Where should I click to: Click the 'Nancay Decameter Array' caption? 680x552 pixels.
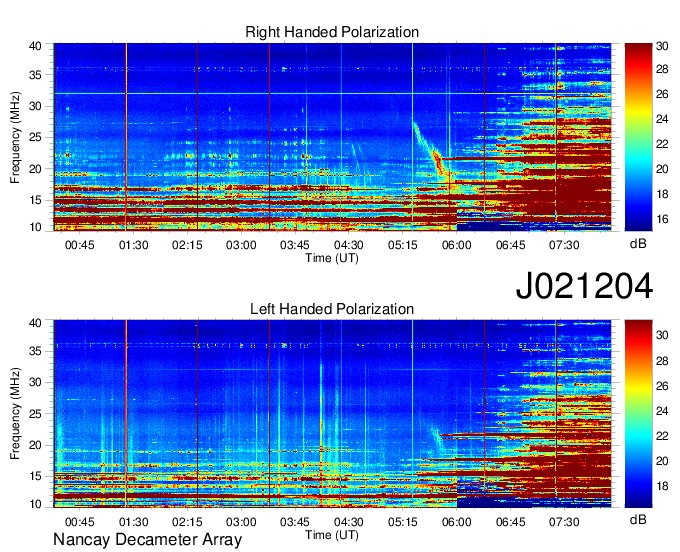[147, 540]
